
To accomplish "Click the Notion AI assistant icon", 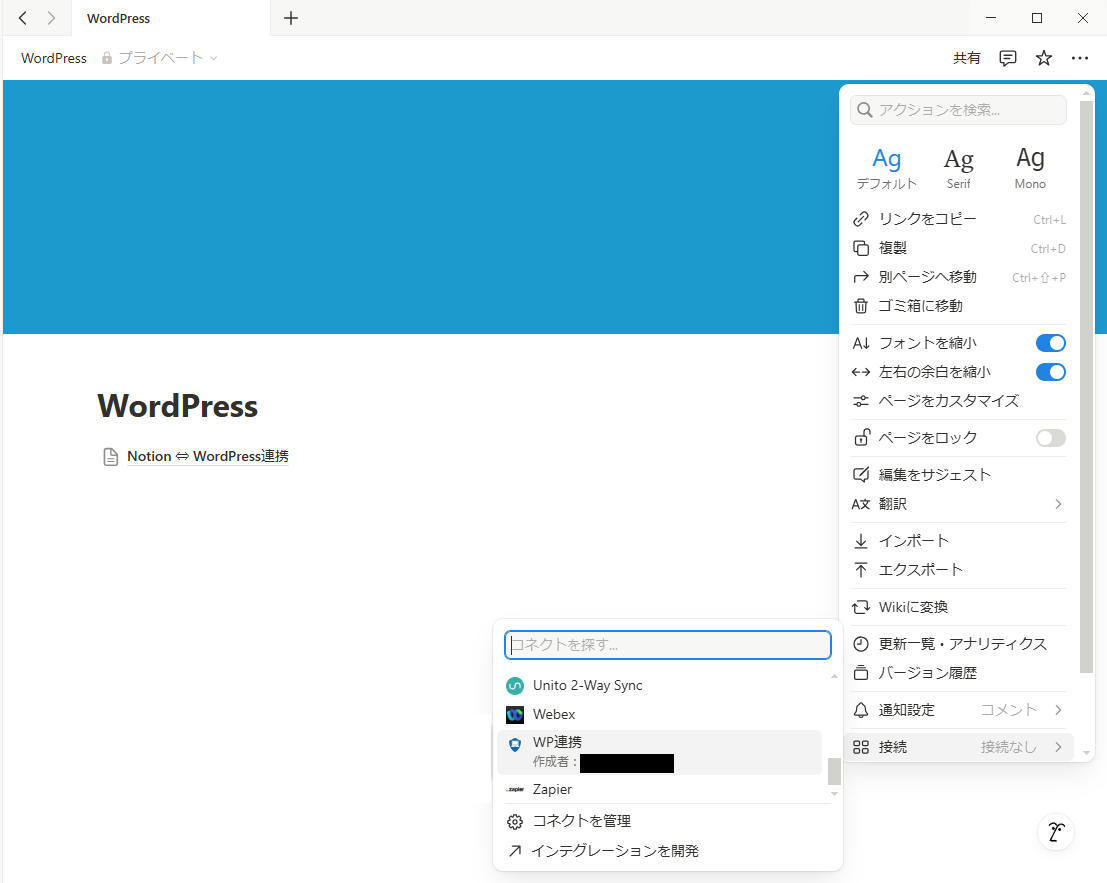I will (x=1055, y=831).
